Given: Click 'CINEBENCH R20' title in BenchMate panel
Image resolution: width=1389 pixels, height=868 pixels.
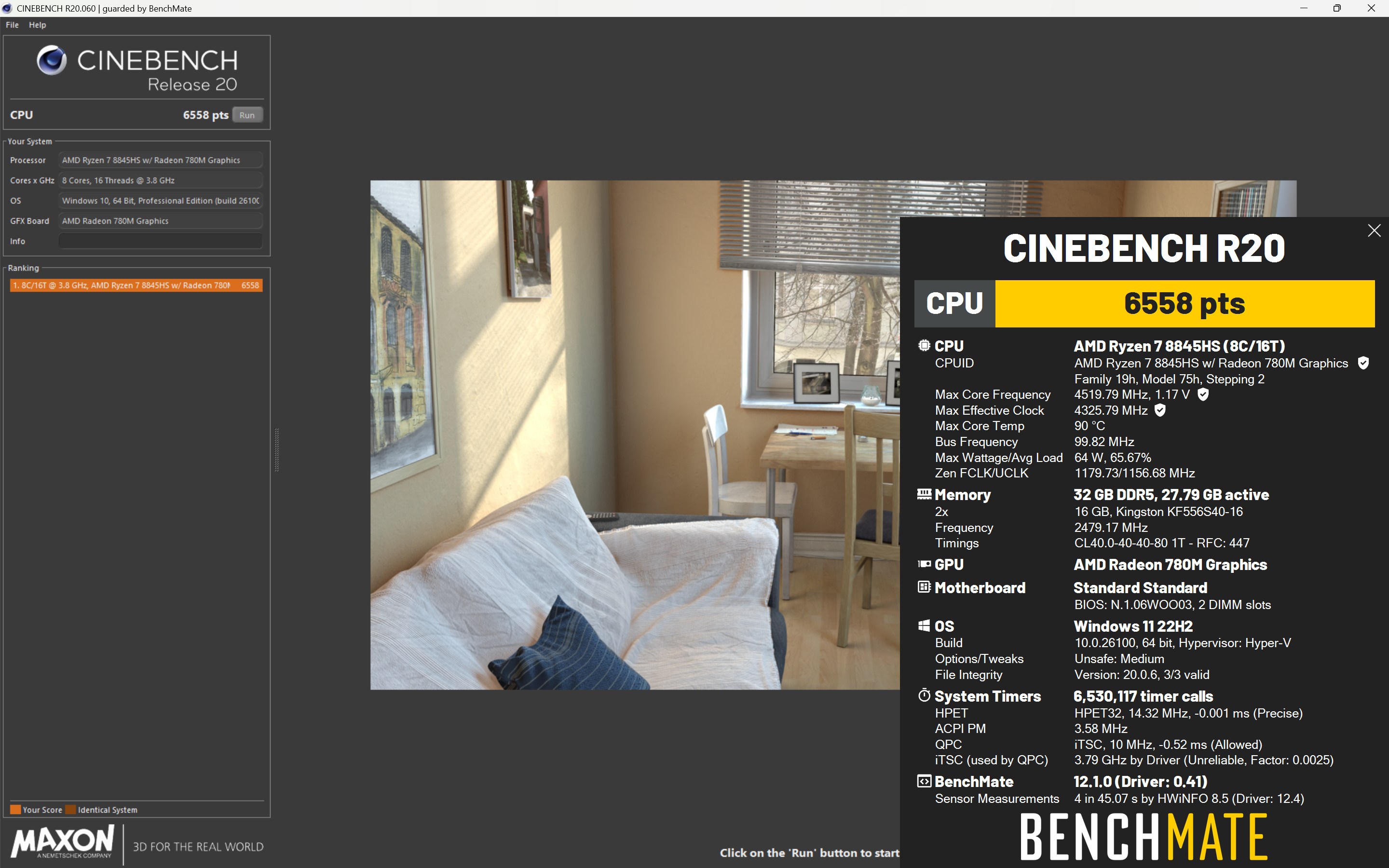Looking at the screenshot, I should (1144, 248).
